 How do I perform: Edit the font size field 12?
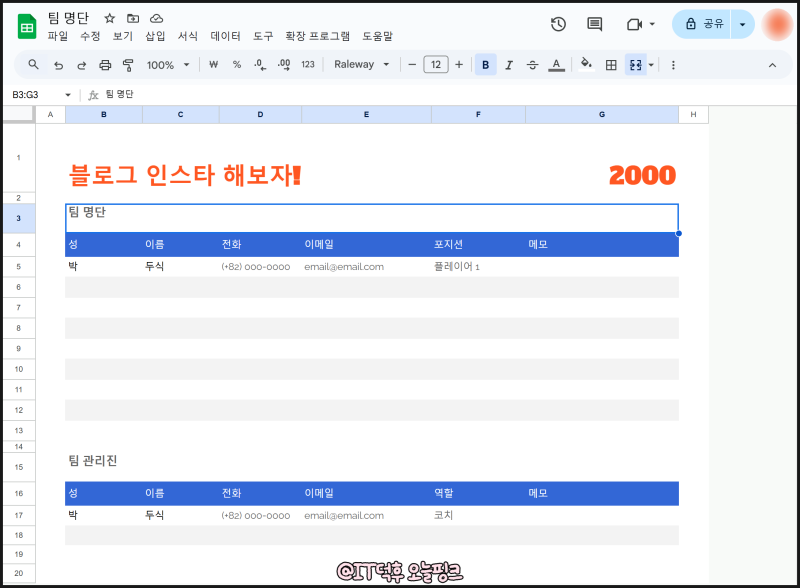tap(436, 64)
